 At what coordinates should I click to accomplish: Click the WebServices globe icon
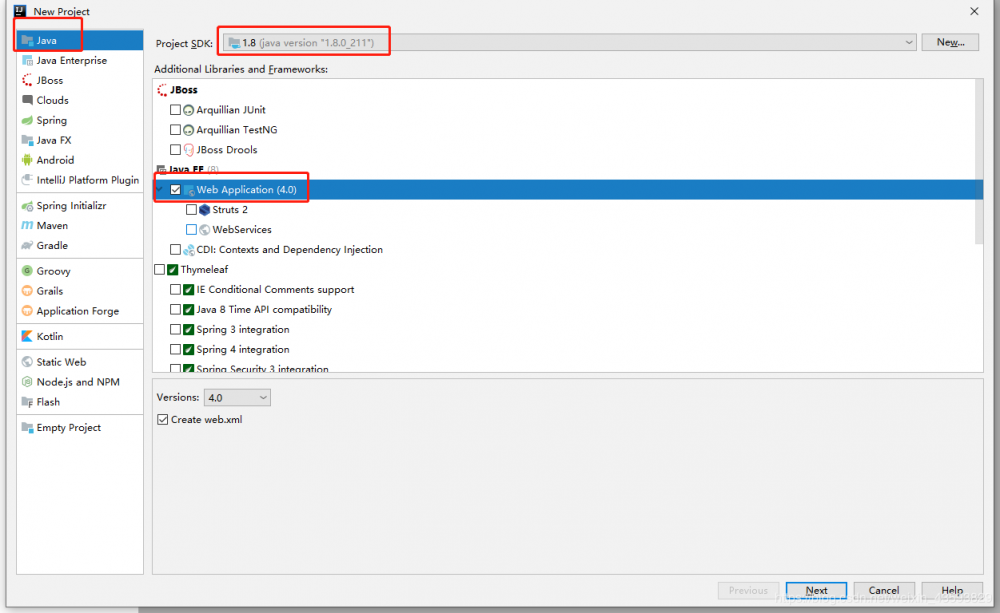pyautogui.click(x=205, y=230)
